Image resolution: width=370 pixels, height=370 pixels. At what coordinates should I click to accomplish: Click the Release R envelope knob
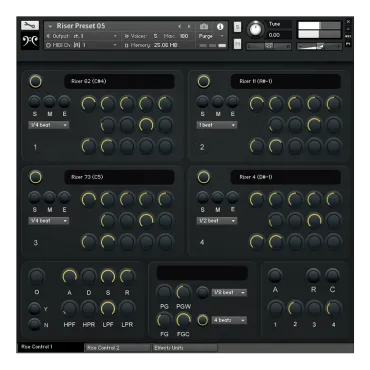point(127,277)
